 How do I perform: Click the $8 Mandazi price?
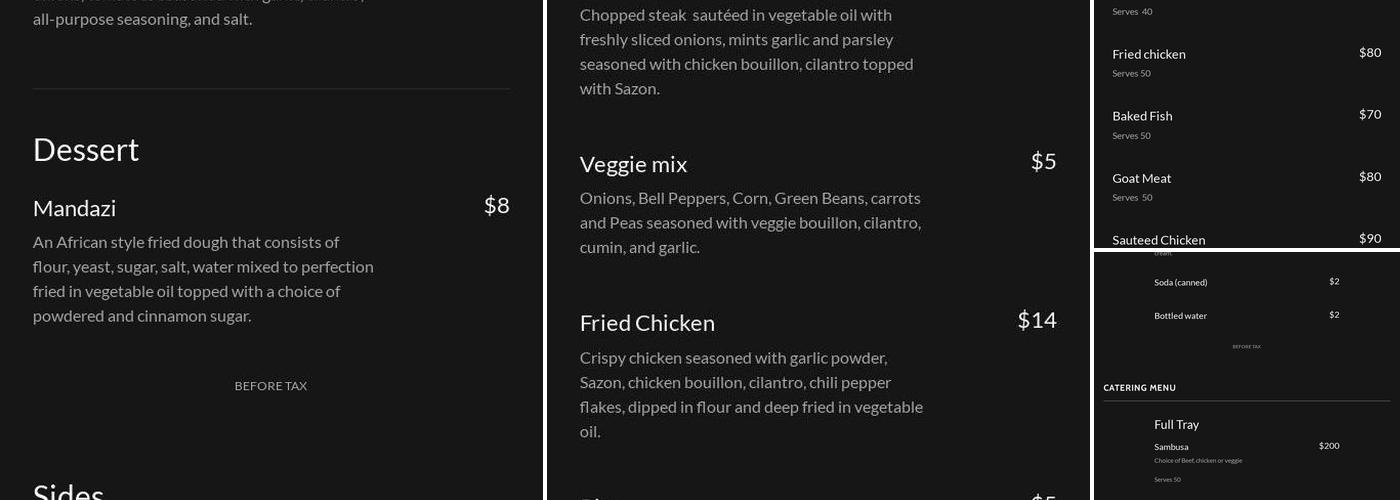coord(496,205)
